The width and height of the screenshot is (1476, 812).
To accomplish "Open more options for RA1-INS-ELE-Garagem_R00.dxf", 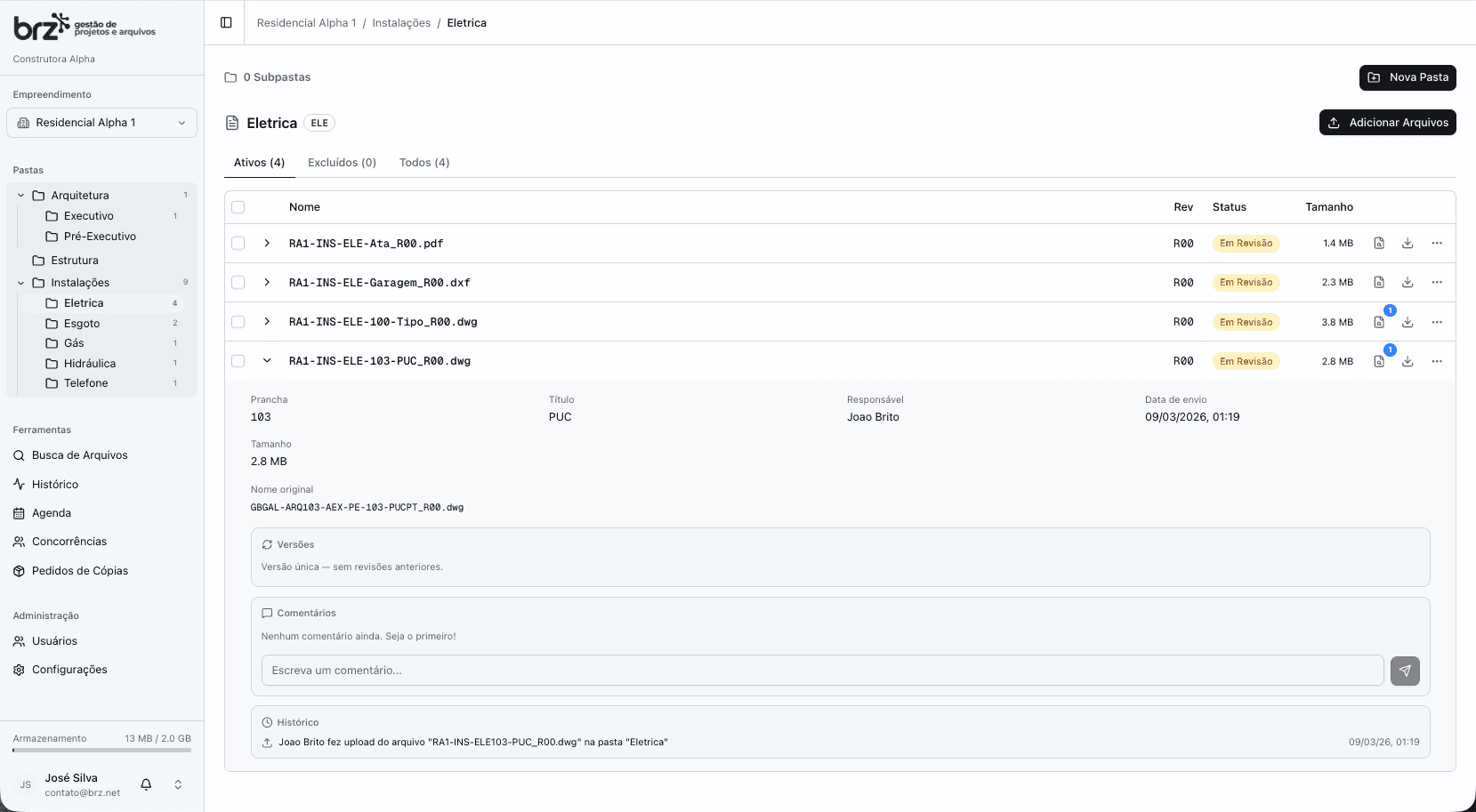I will point(1437,283).
